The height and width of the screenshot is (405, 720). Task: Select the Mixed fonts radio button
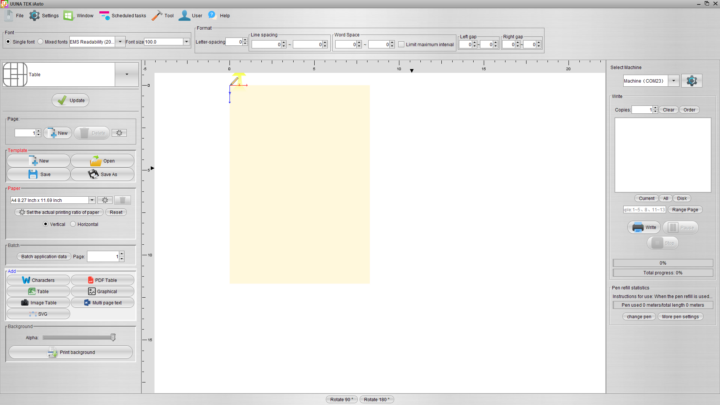click(40, 42)
